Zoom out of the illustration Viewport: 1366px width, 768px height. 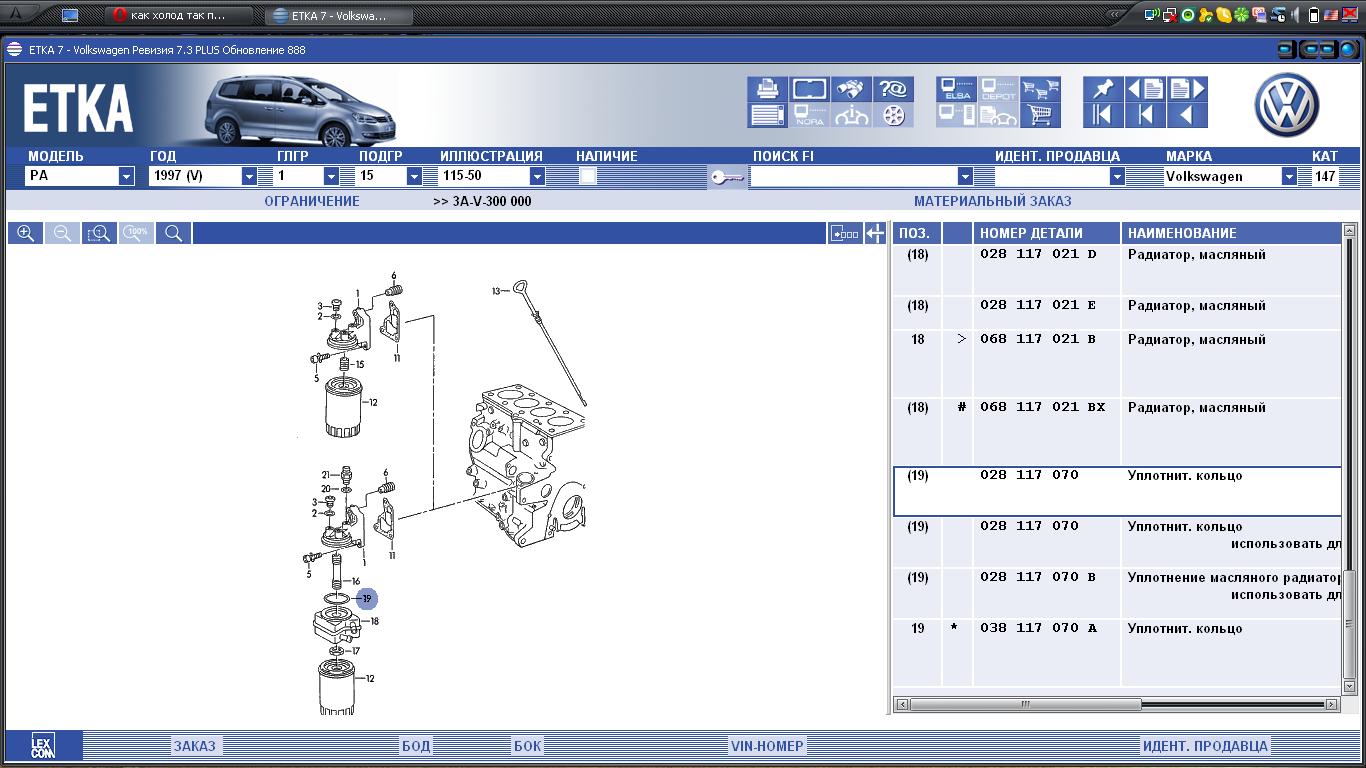62,233
